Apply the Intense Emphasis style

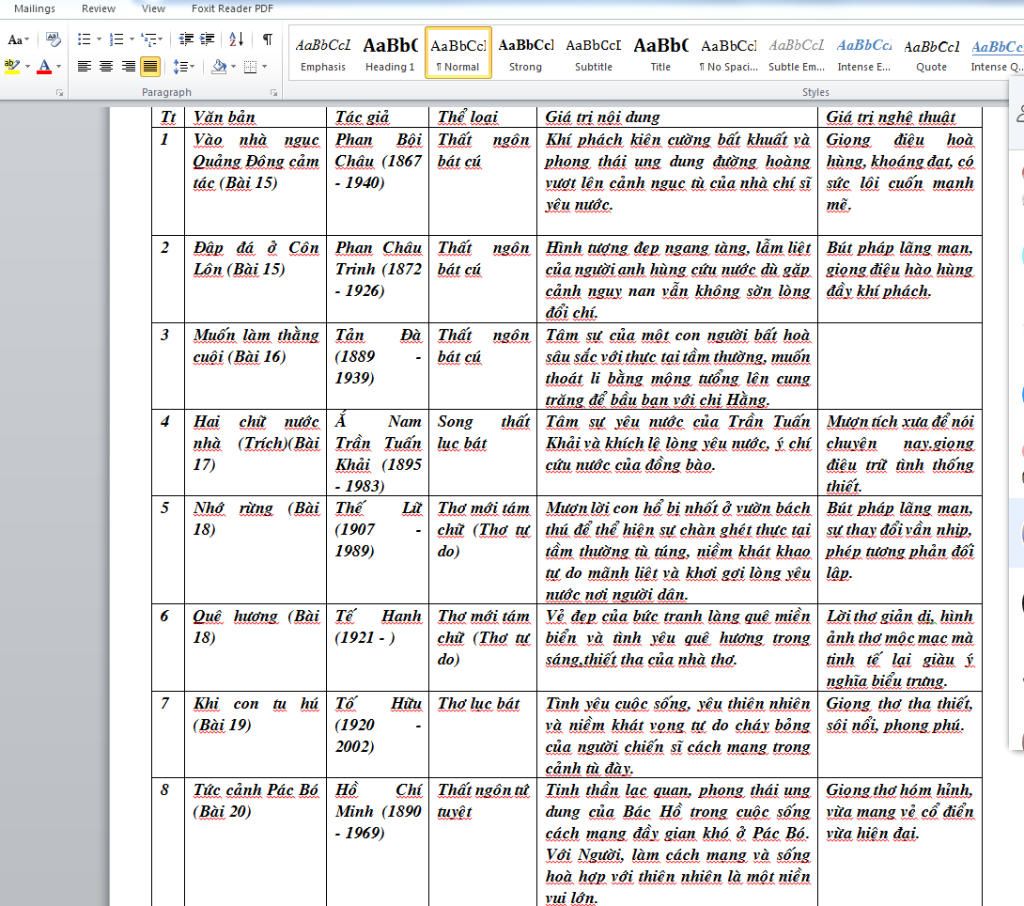(x=864, y=54)
